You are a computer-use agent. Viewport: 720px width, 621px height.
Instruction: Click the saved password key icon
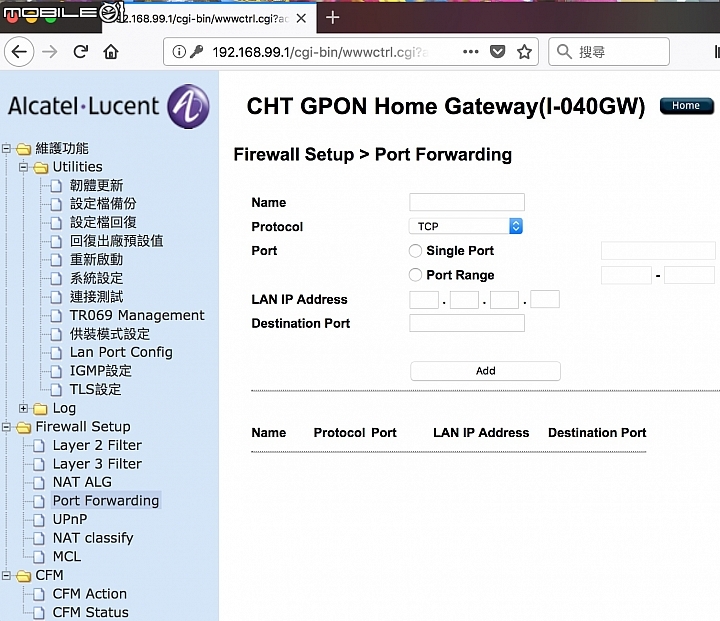coord(197,51)
